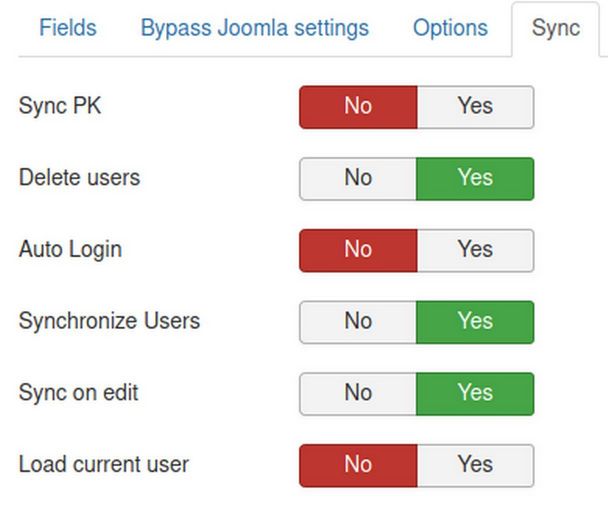
Task: Set Sync PK to Yes
Action: (x=475, y=106)
